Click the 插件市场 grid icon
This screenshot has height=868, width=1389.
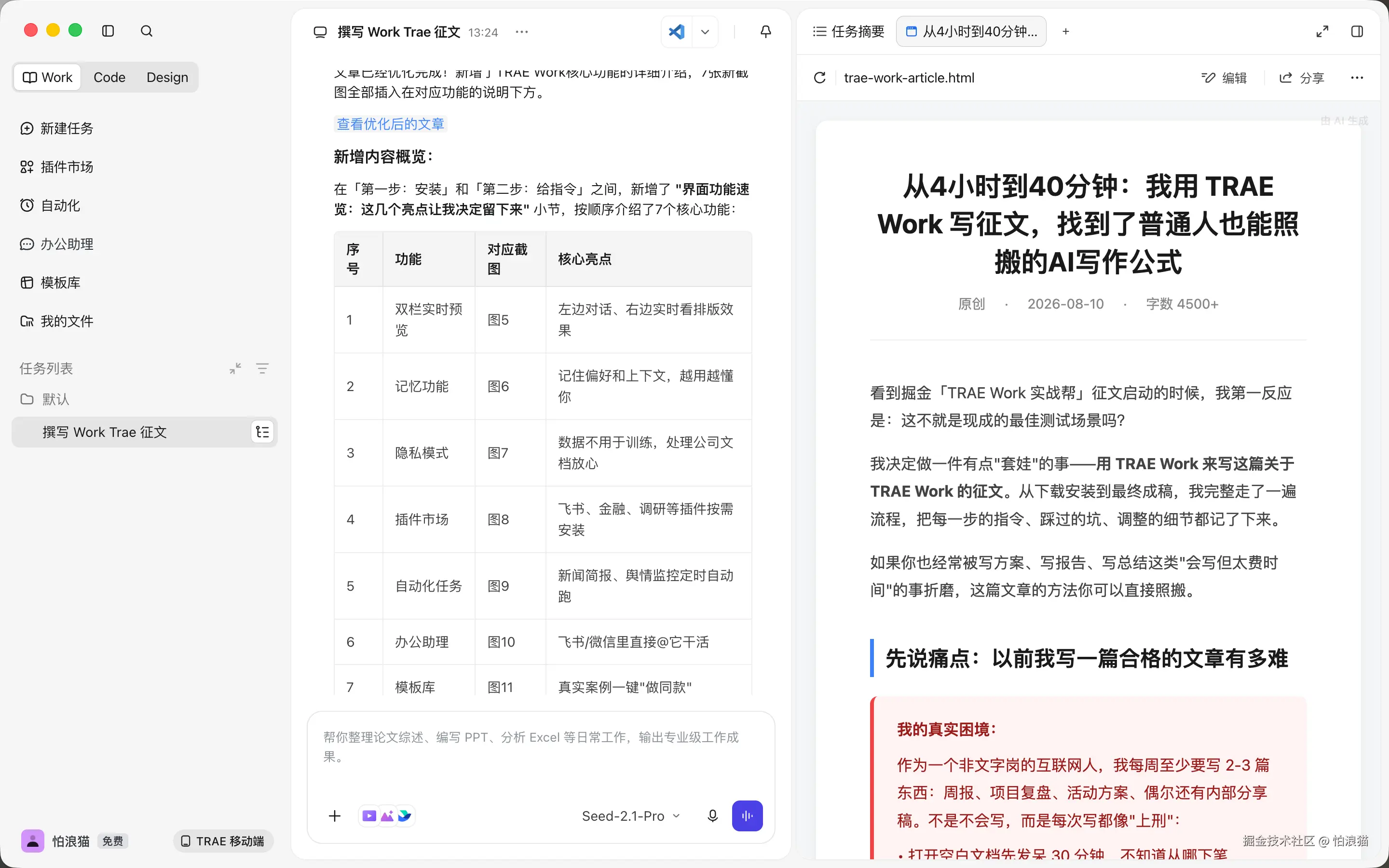click(x=27, y=167)
